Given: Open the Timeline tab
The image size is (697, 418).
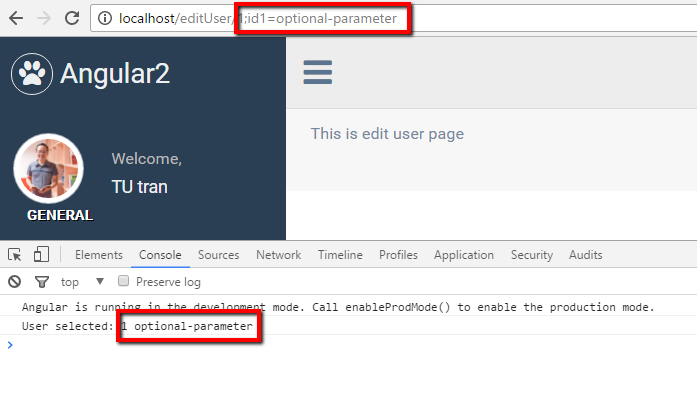Looking at the screenshot, I should 340,255.
